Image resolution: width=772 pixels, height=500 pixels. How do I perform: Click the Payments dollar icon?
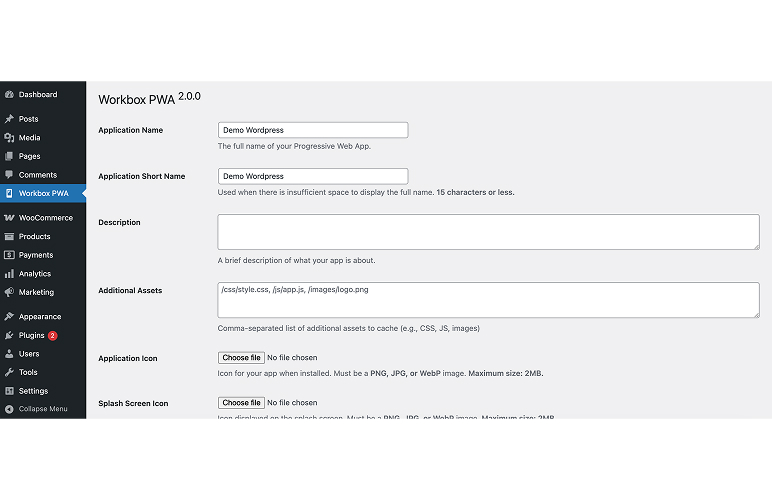(x=9, y=255)
